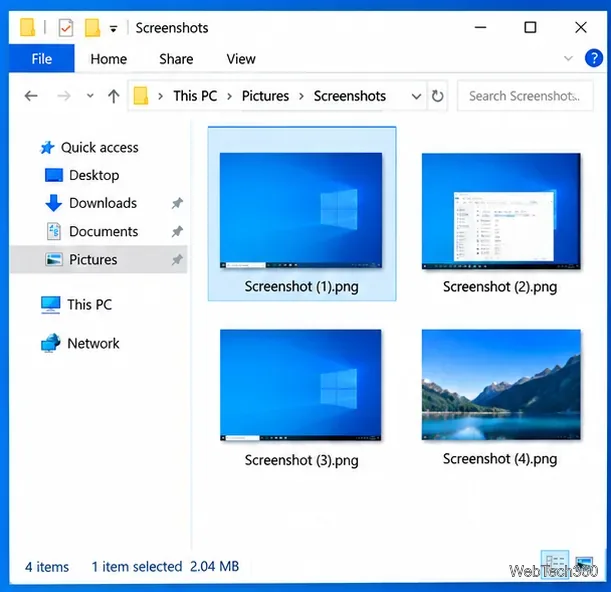Click the pin icon next to Downloads
The width and height of the screenshot is (611, 592).
177,203
